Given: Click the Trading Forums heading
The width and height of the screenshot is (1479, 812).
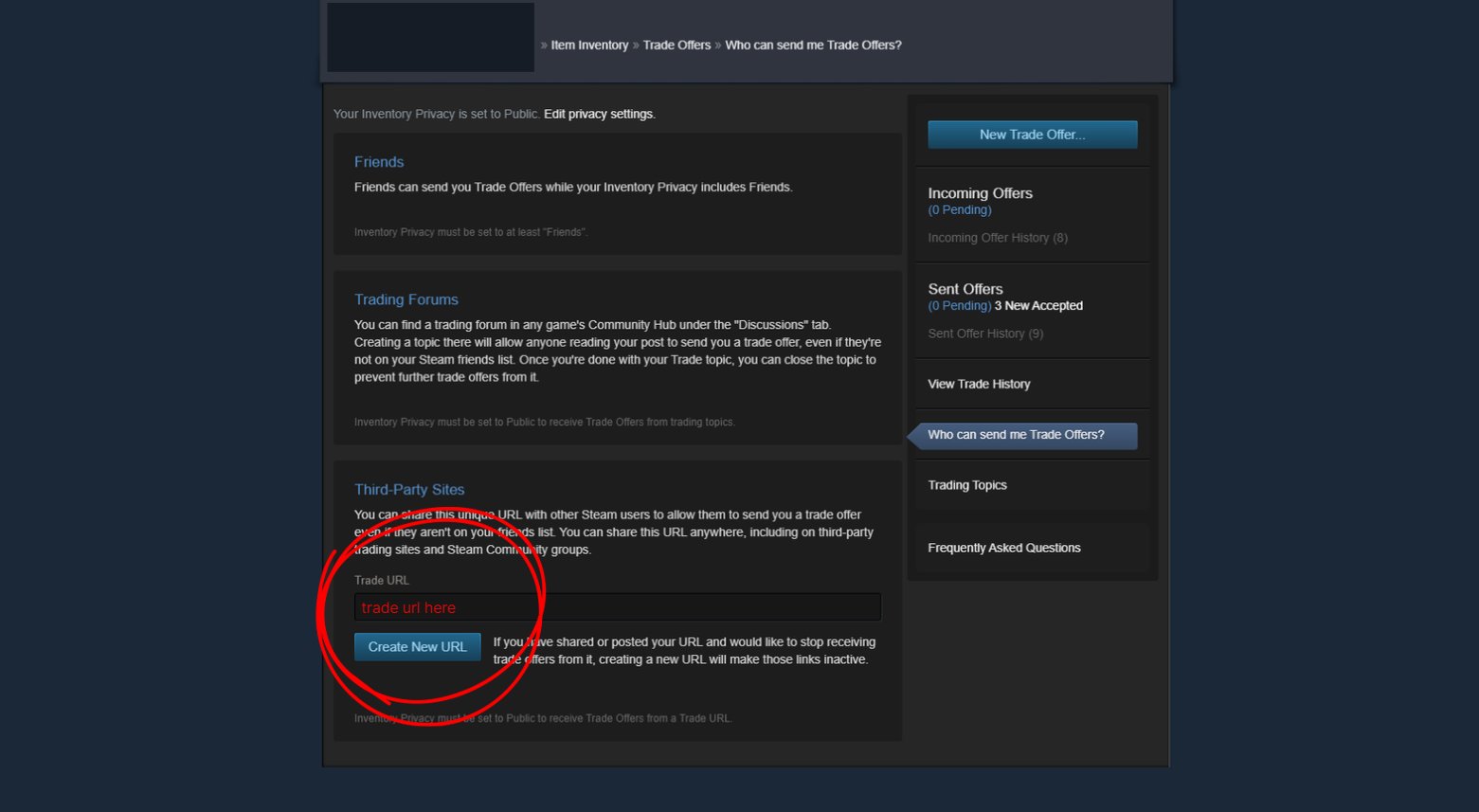Looking at the screenshot, I should (x=406, y=299).
